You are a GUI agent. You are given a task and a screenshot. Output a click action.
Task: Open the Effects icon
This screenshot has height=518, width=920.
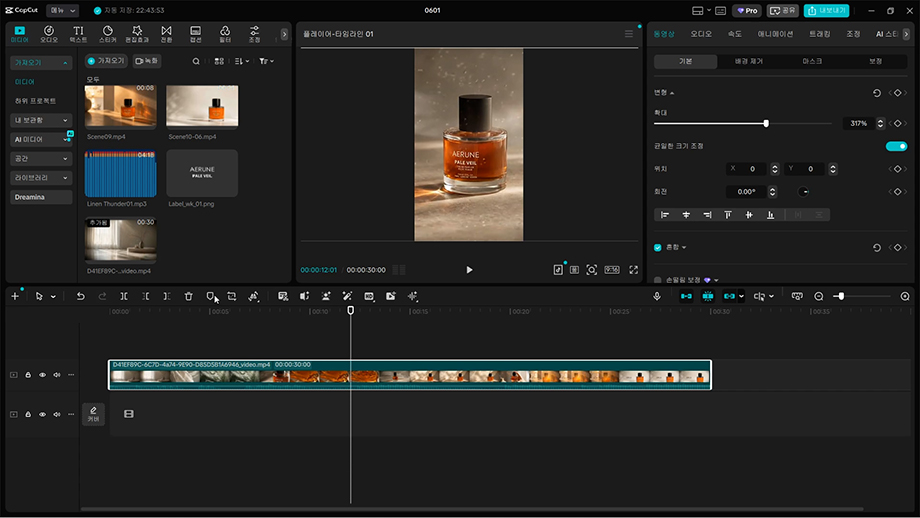137,34
